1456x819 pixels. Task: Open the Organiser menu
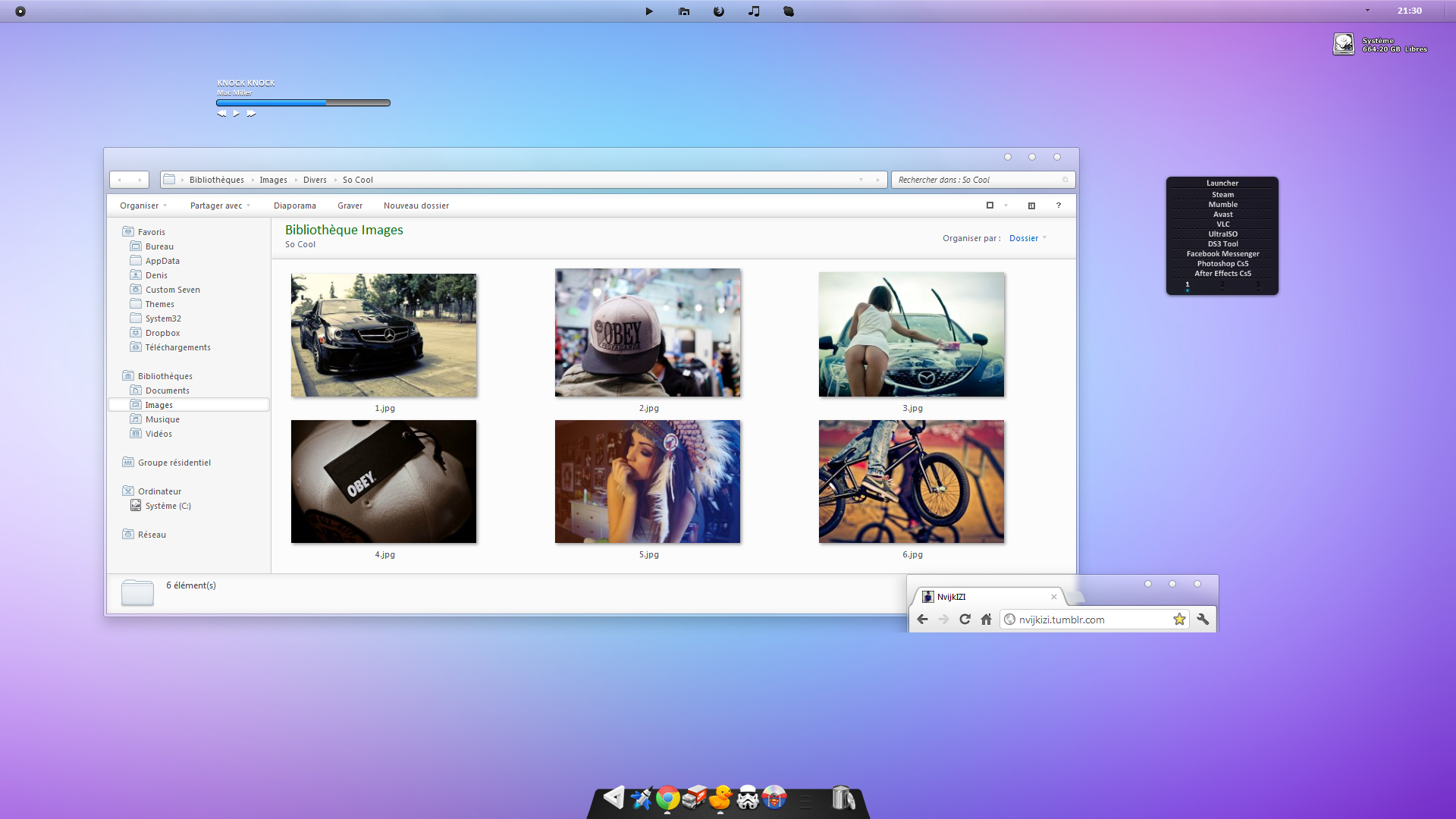pyautogui.click(x=143, y=206)
